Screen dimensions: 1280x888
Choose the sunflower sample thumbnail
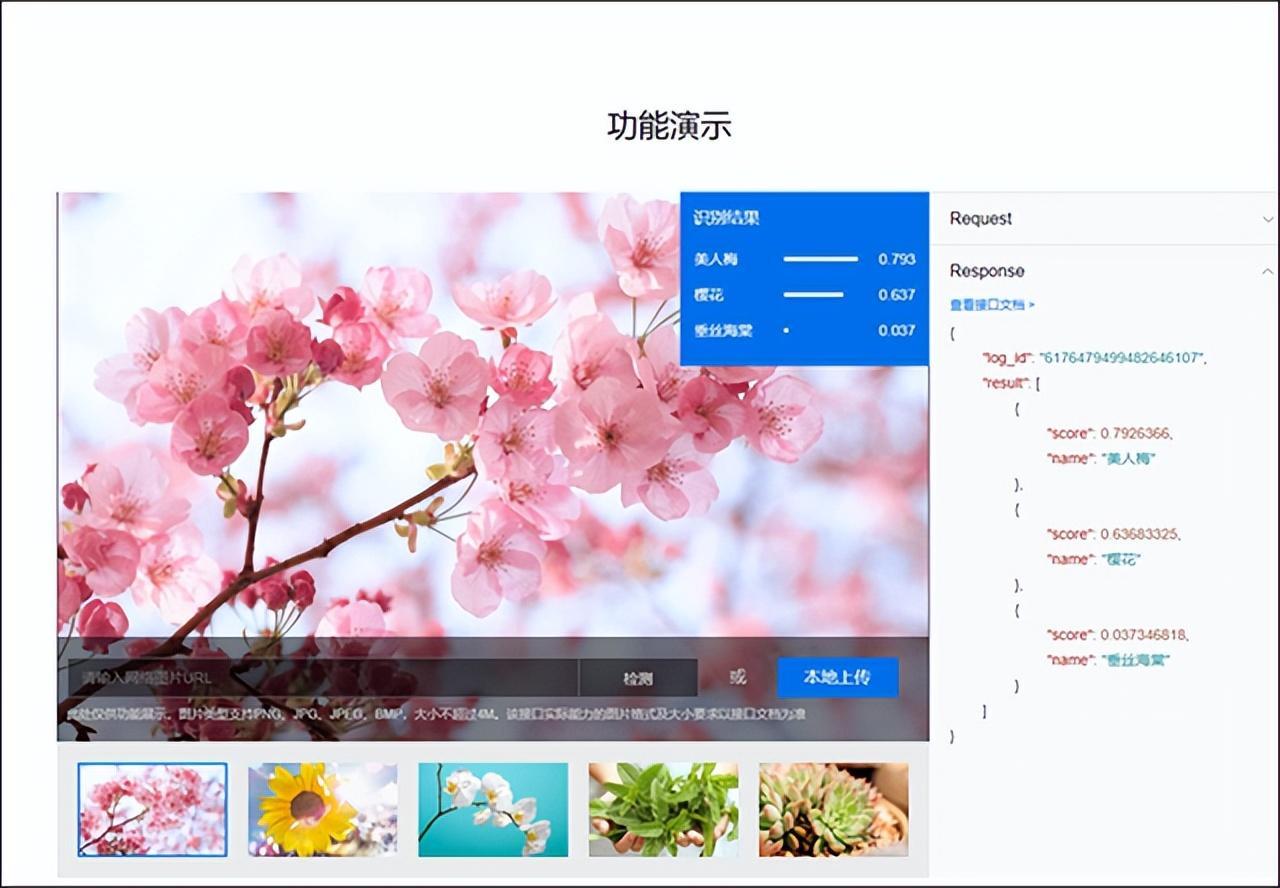[x=322, y=809]
